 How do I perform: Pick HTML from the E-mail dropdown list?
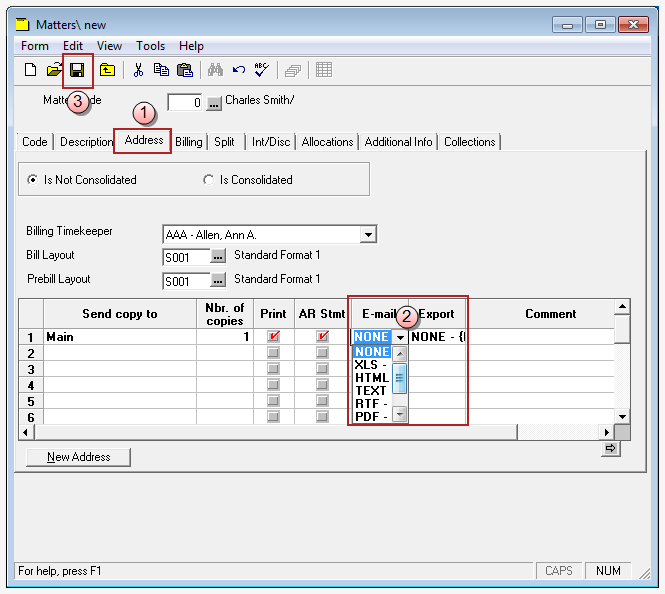point(371,377)
